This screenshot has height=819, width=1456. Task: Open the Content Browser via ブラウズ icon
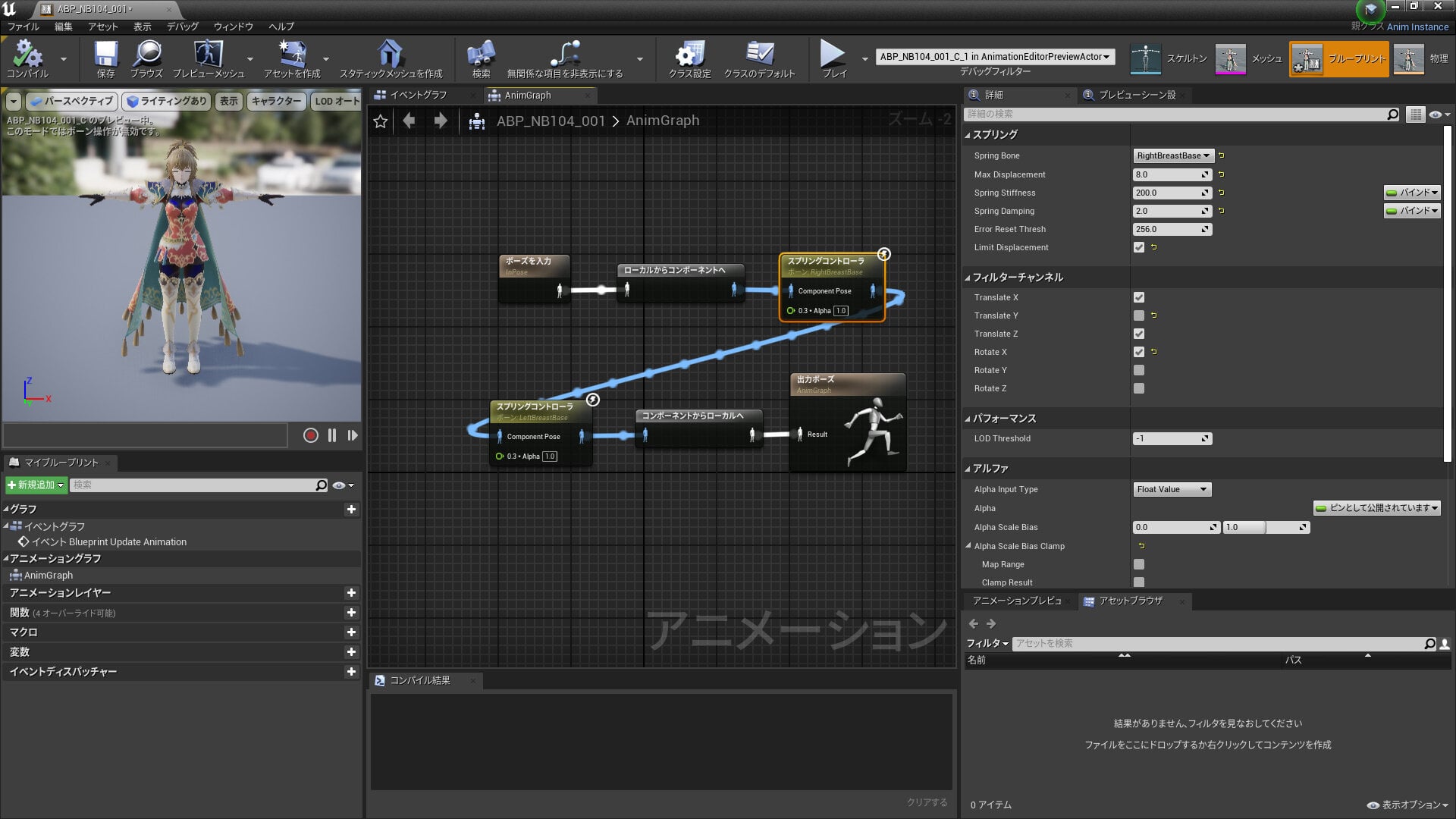point(146,55)
